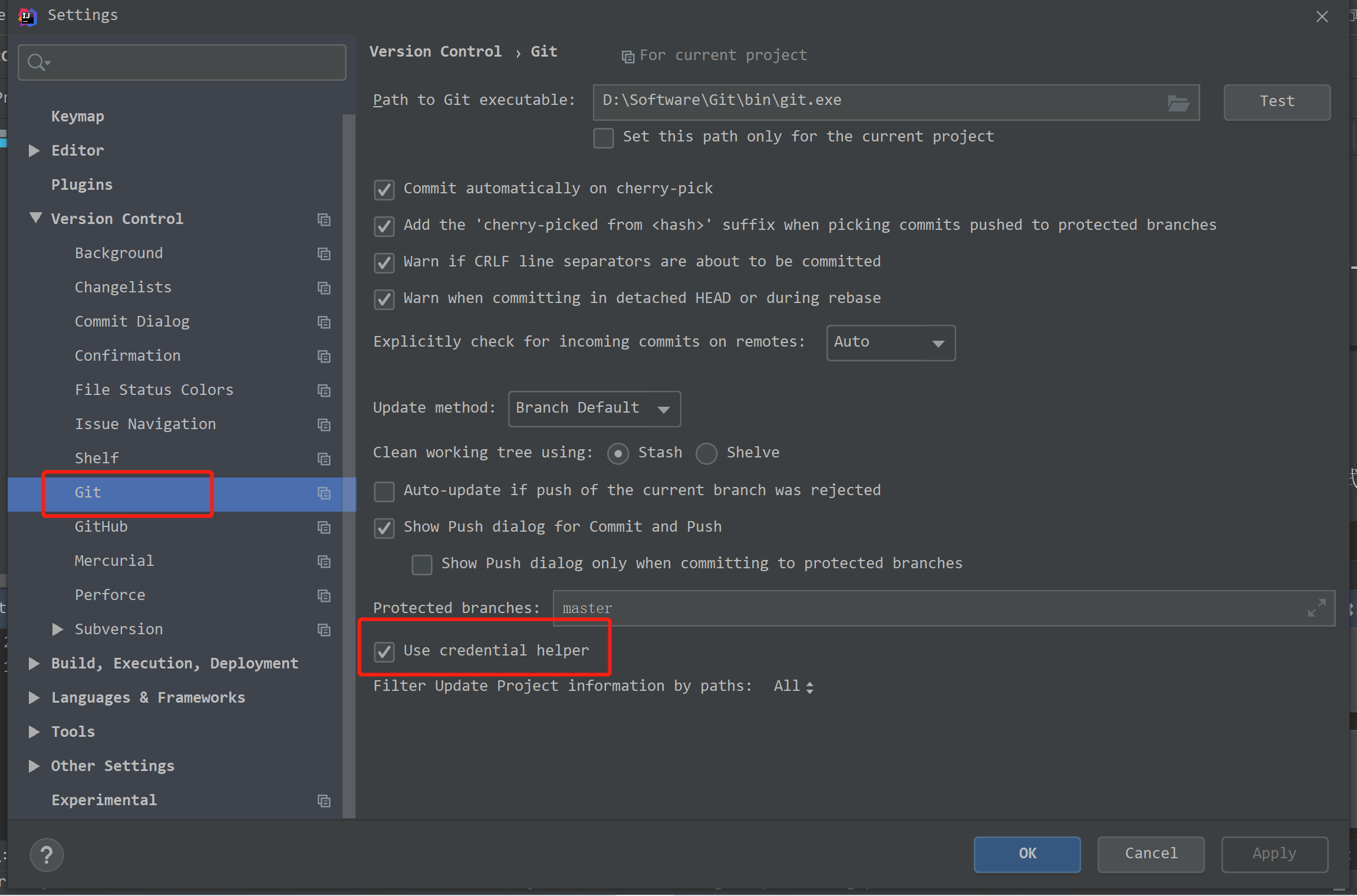Image resolution: width=1357 pixels, height=896 pixels.
Task: Expand the Subversion node
Action: tap(58, 629)
